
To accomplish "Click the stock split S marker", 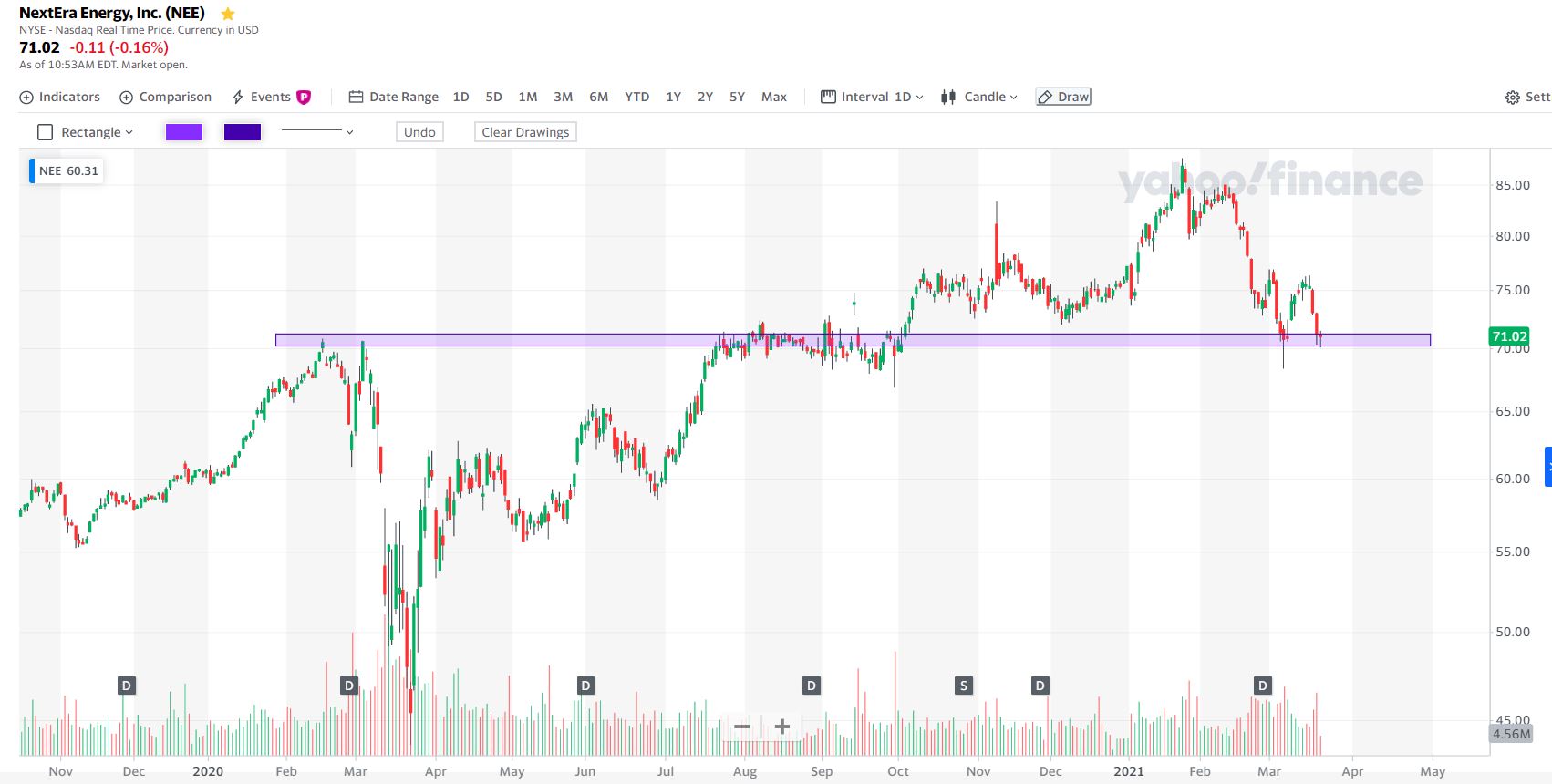I will point(964,686).
